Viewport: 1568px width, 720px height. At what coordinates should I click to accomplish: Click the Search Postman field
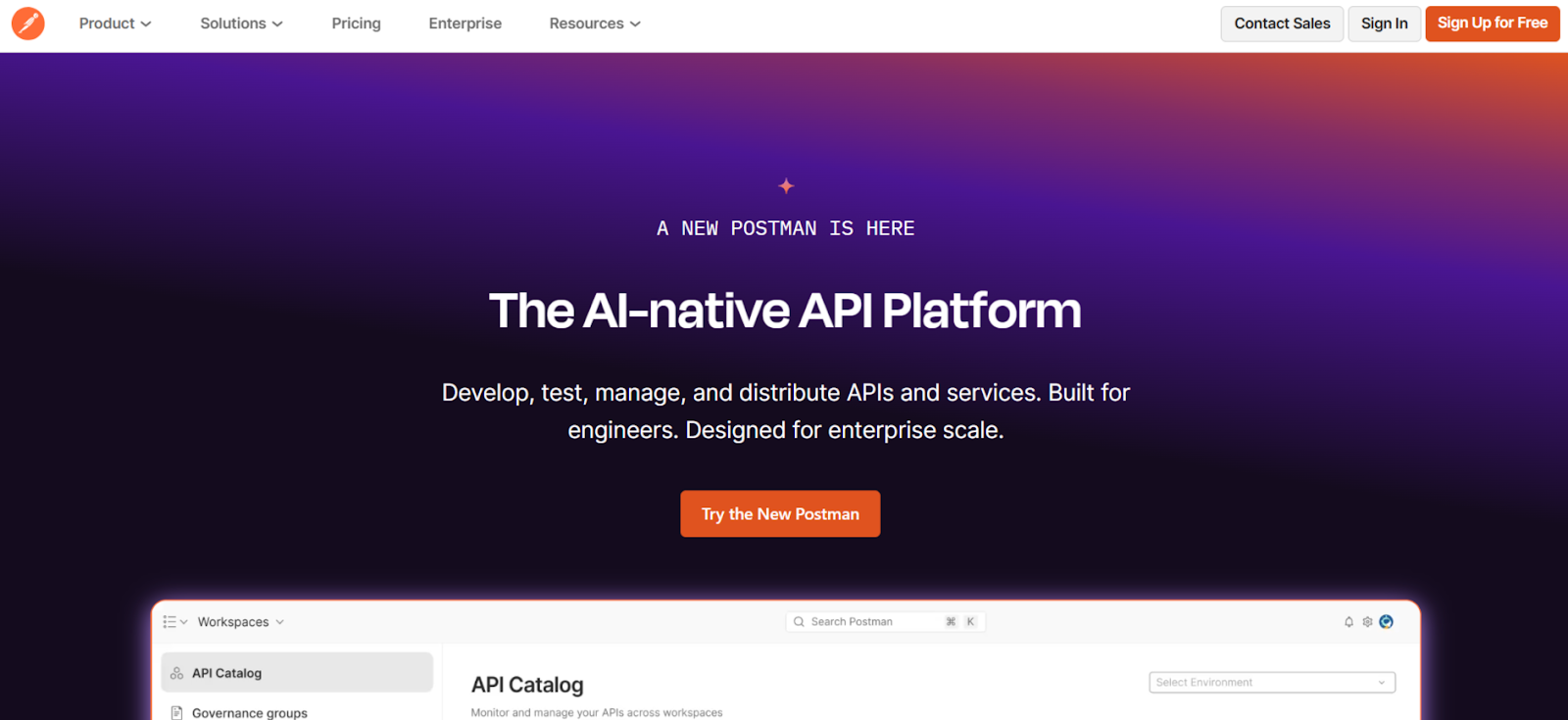pyautogui.click(x=886, y=622)
